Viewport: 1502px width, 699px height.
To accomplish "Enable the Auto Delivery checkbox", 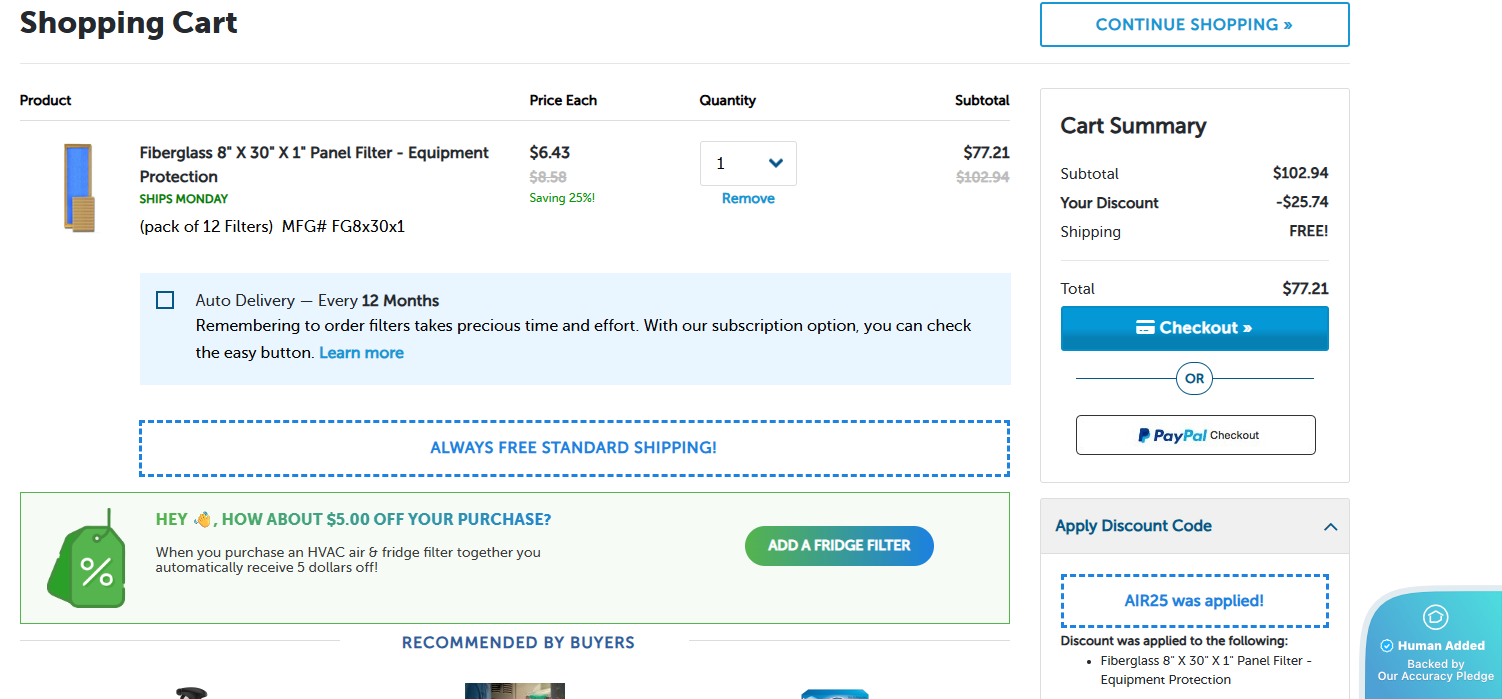I will [165, 300].
